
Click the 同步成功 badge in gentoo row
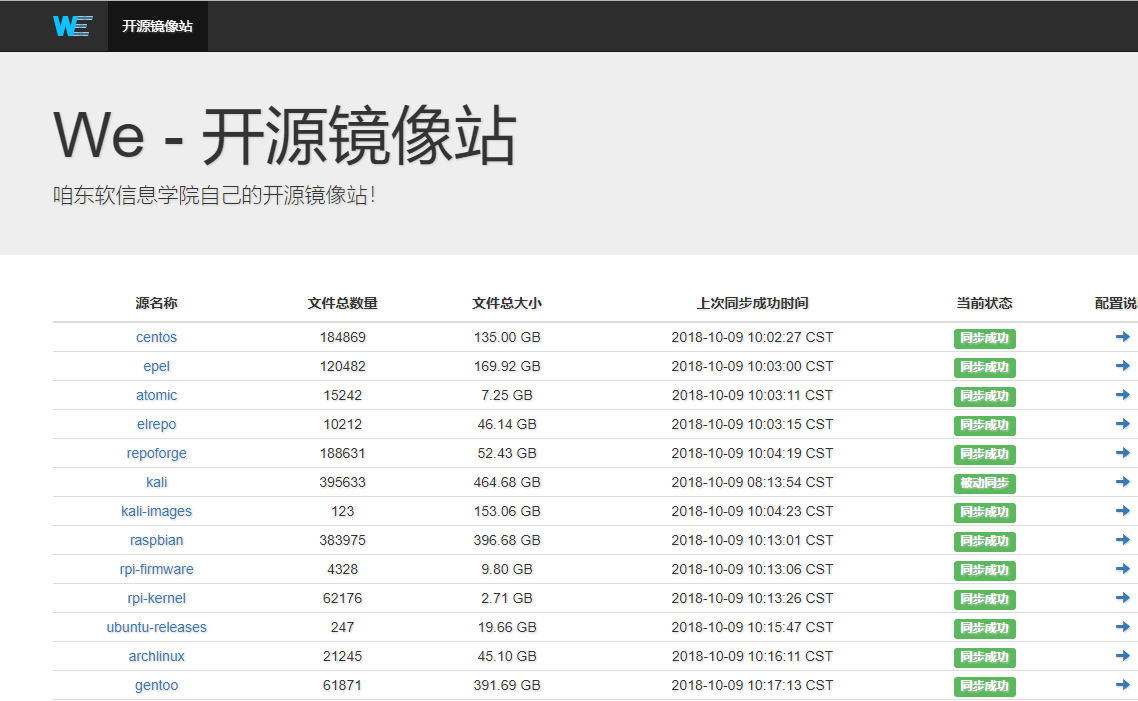click(984, 686)
